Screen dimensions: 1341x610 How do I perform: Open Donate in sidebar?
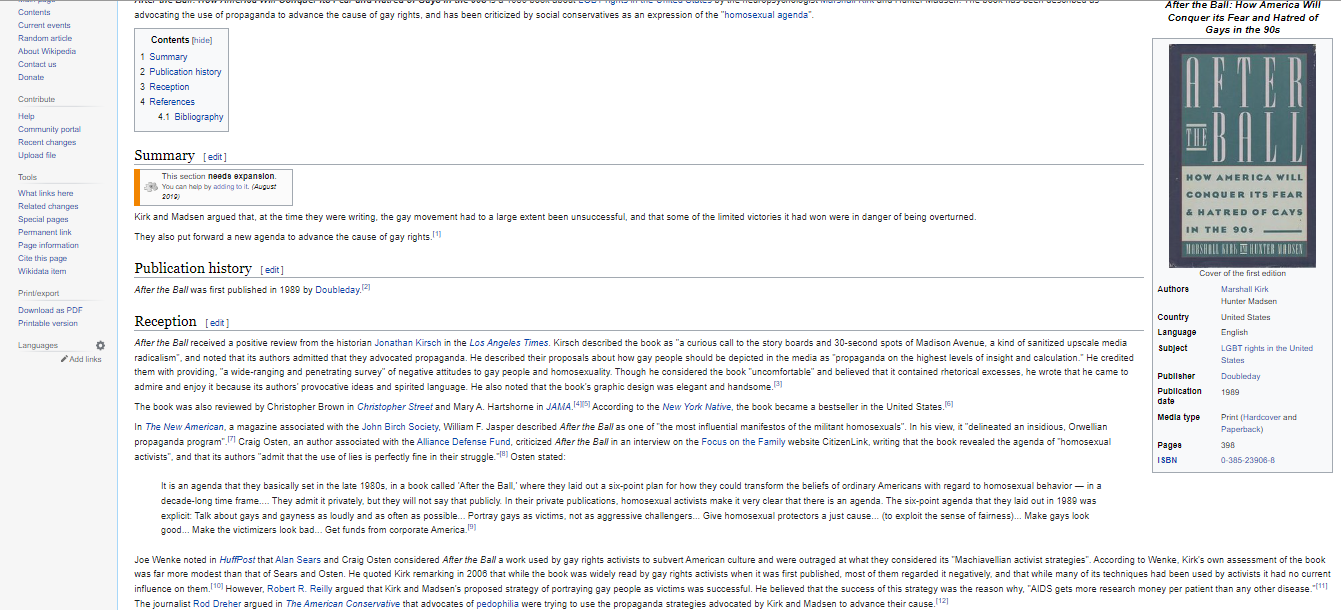pos(31,77)
